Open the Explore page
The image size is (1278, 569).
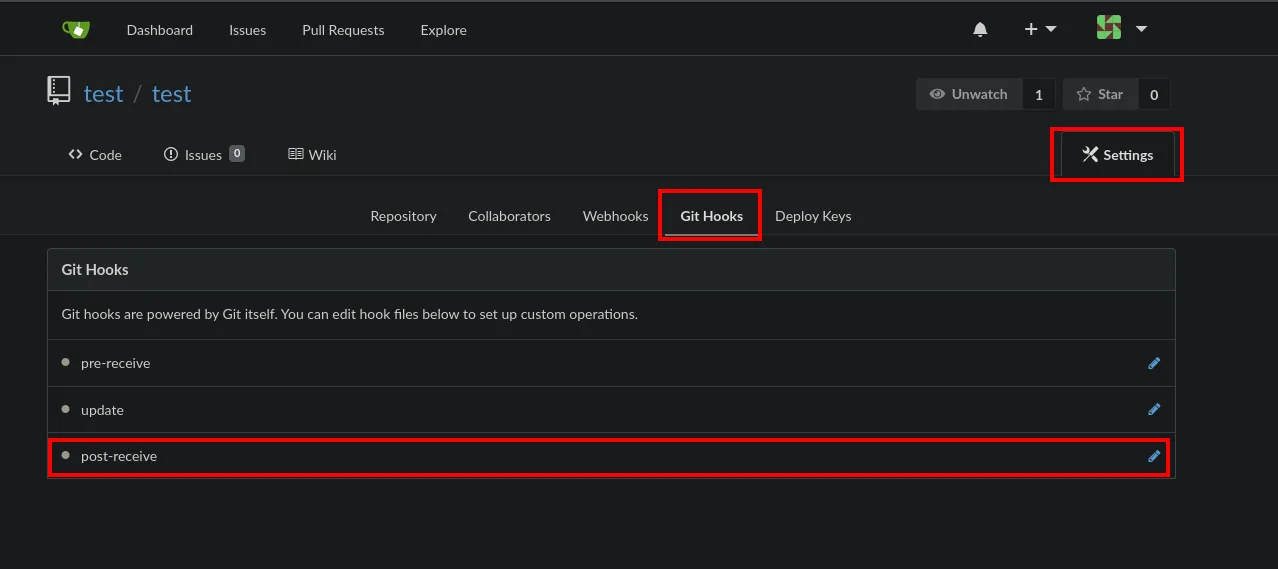point(443,30)
